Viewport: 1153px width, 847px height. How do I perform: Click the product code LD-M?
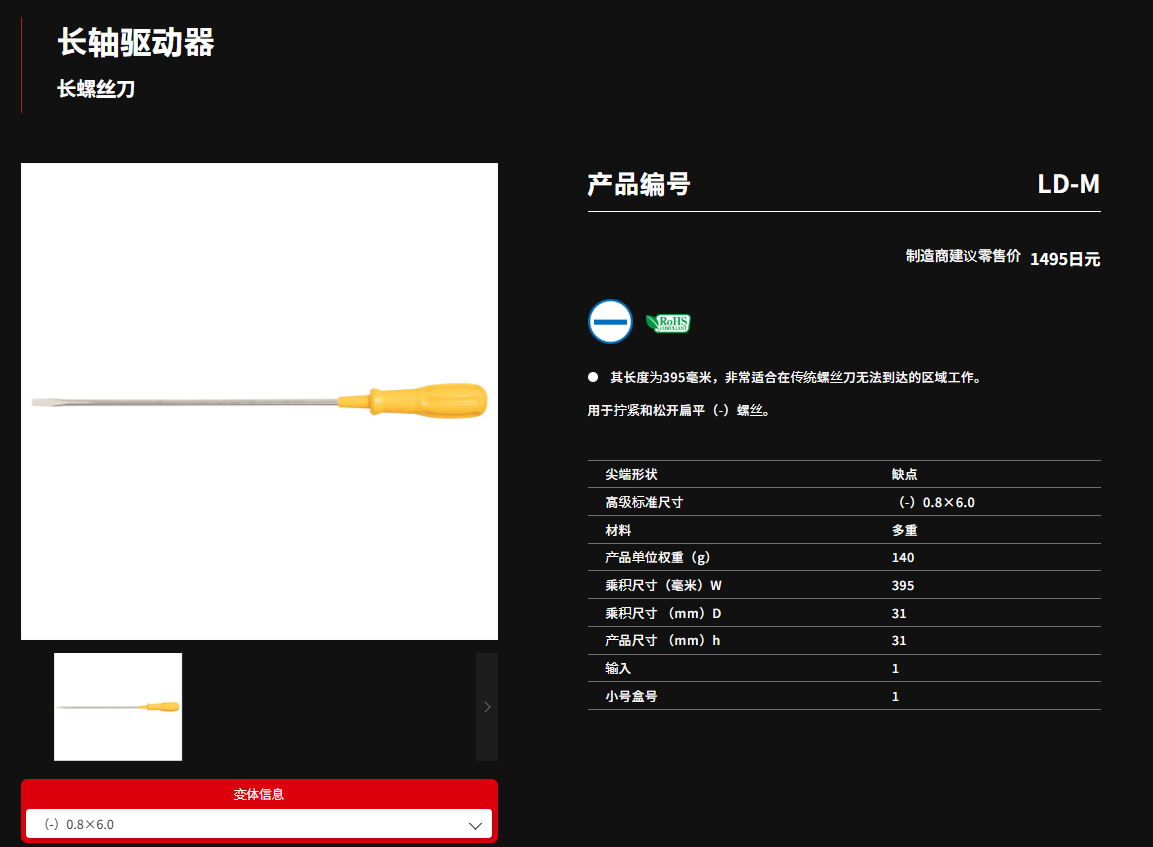pos(1068,184)
